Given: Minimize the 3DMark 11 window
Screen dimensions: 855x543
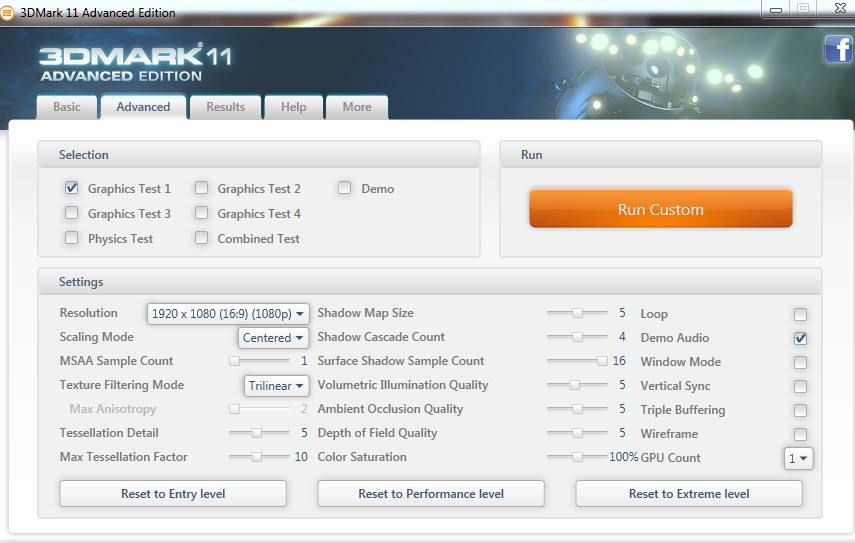Looking at the screenshot, I should click(x=776, y=9).
